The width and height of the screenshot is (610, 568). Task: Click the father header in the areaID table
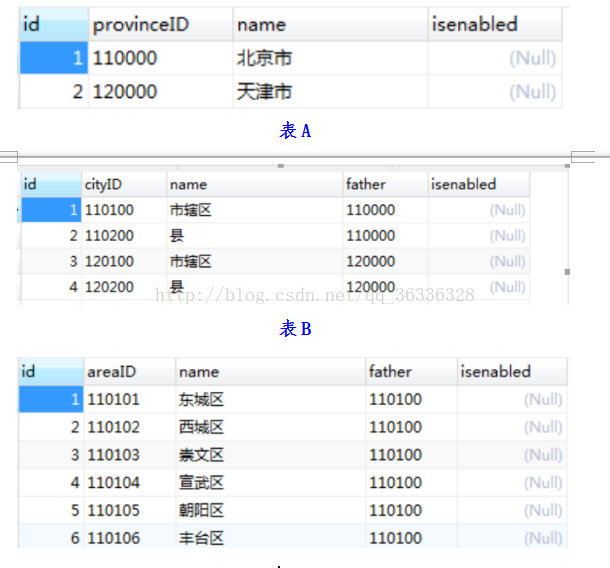(x=411, y=372)
